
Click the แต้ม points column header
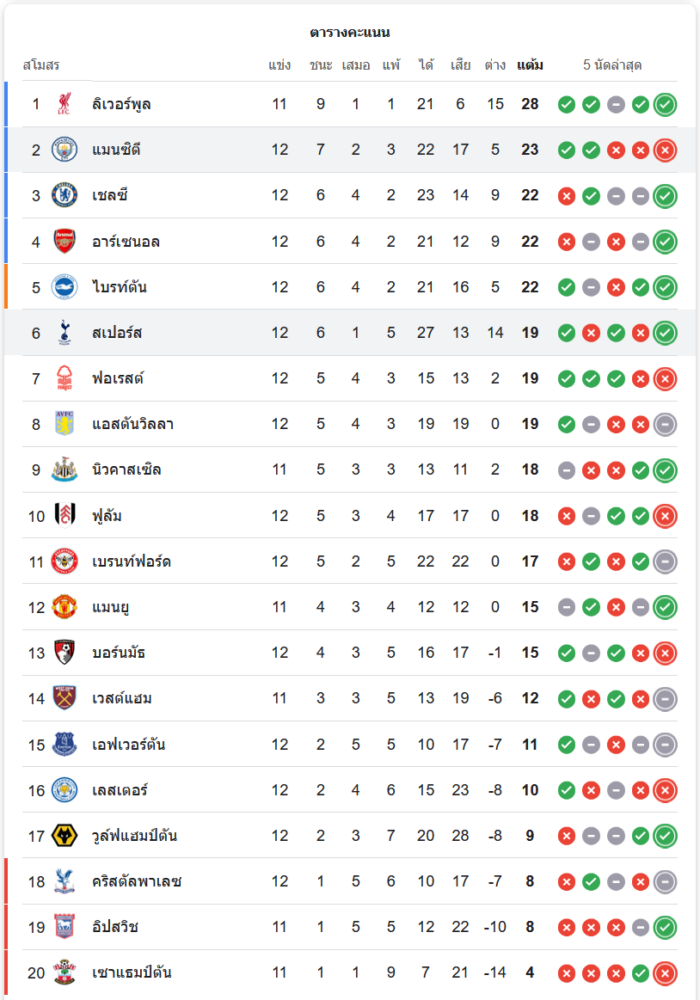coord(530,66)
